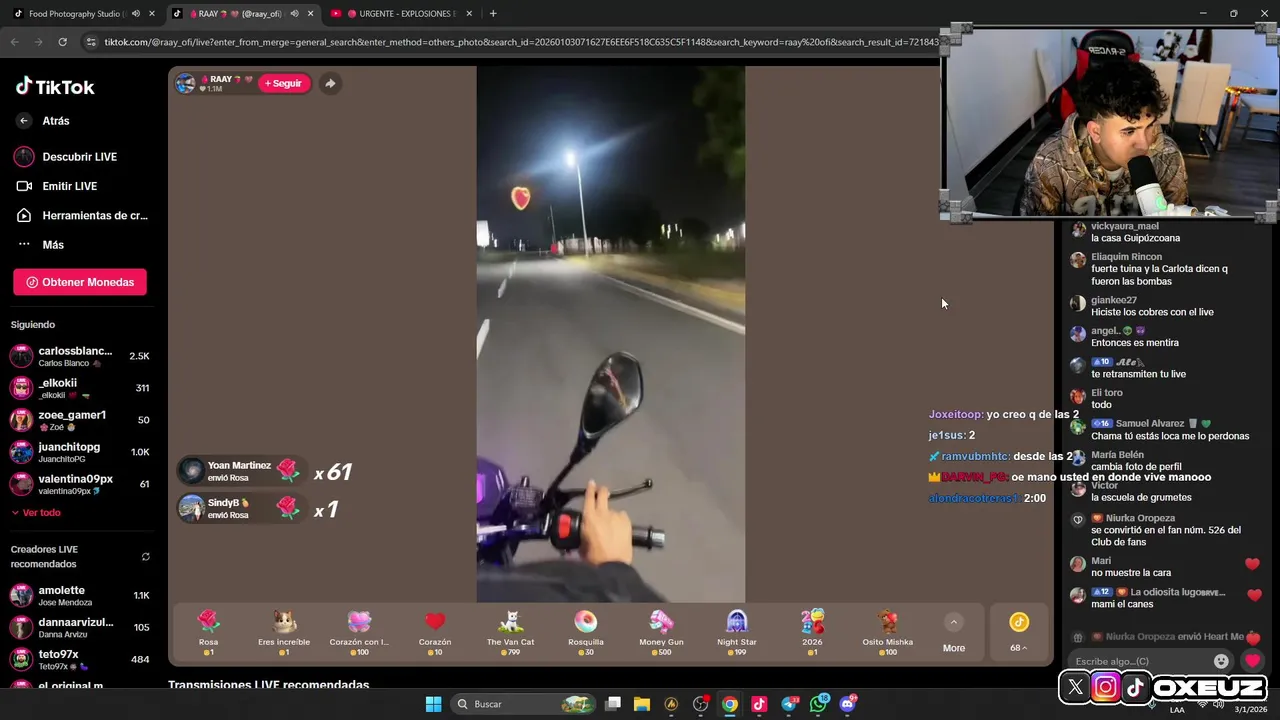Screen dimensions: 1280x720
Task: Send the Eres increíble gift
Action: pos(284,632)
